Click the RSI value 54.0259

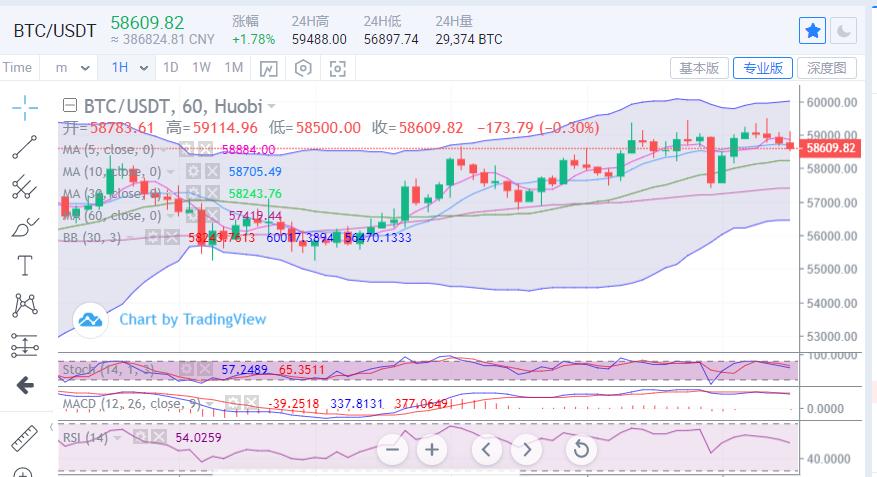coord(199,438)
